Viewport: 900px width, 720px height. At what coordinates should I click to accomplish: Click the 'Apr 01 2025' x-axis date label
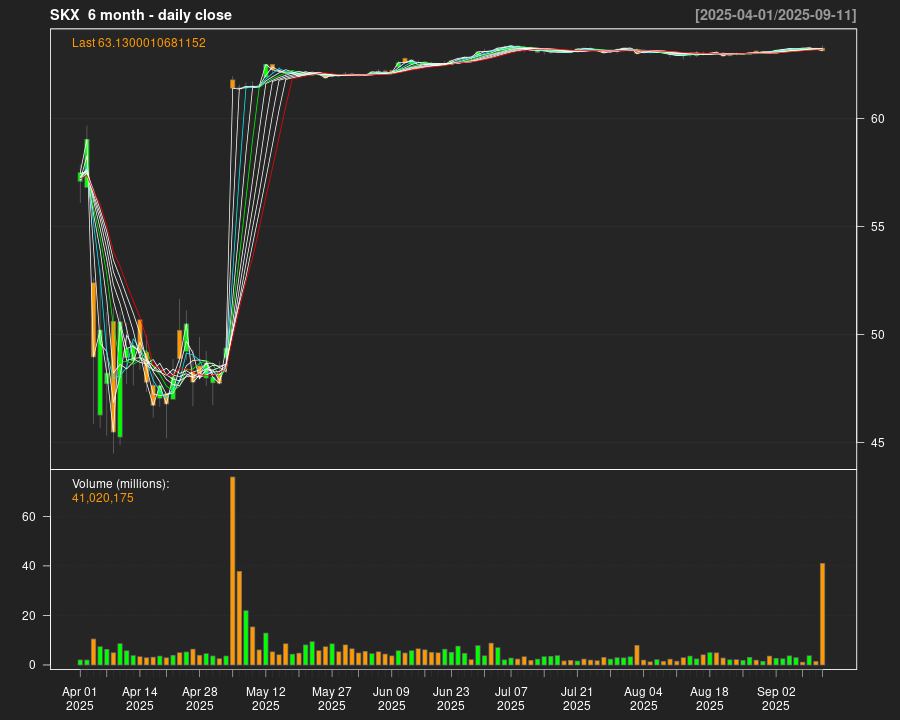point(80,698)
